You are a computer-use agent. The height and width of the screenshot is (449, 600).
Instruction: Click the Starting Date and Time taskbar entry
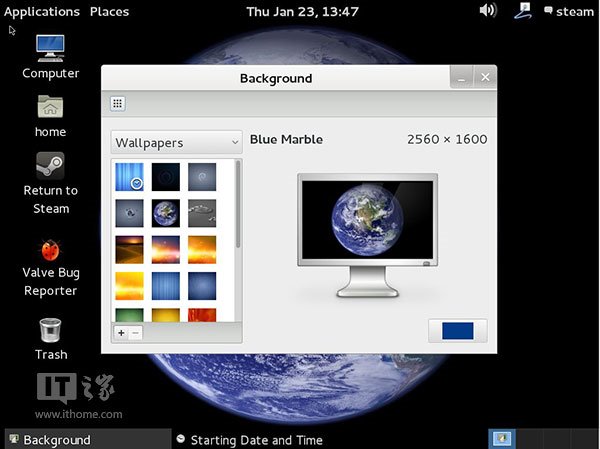point(249,440)
